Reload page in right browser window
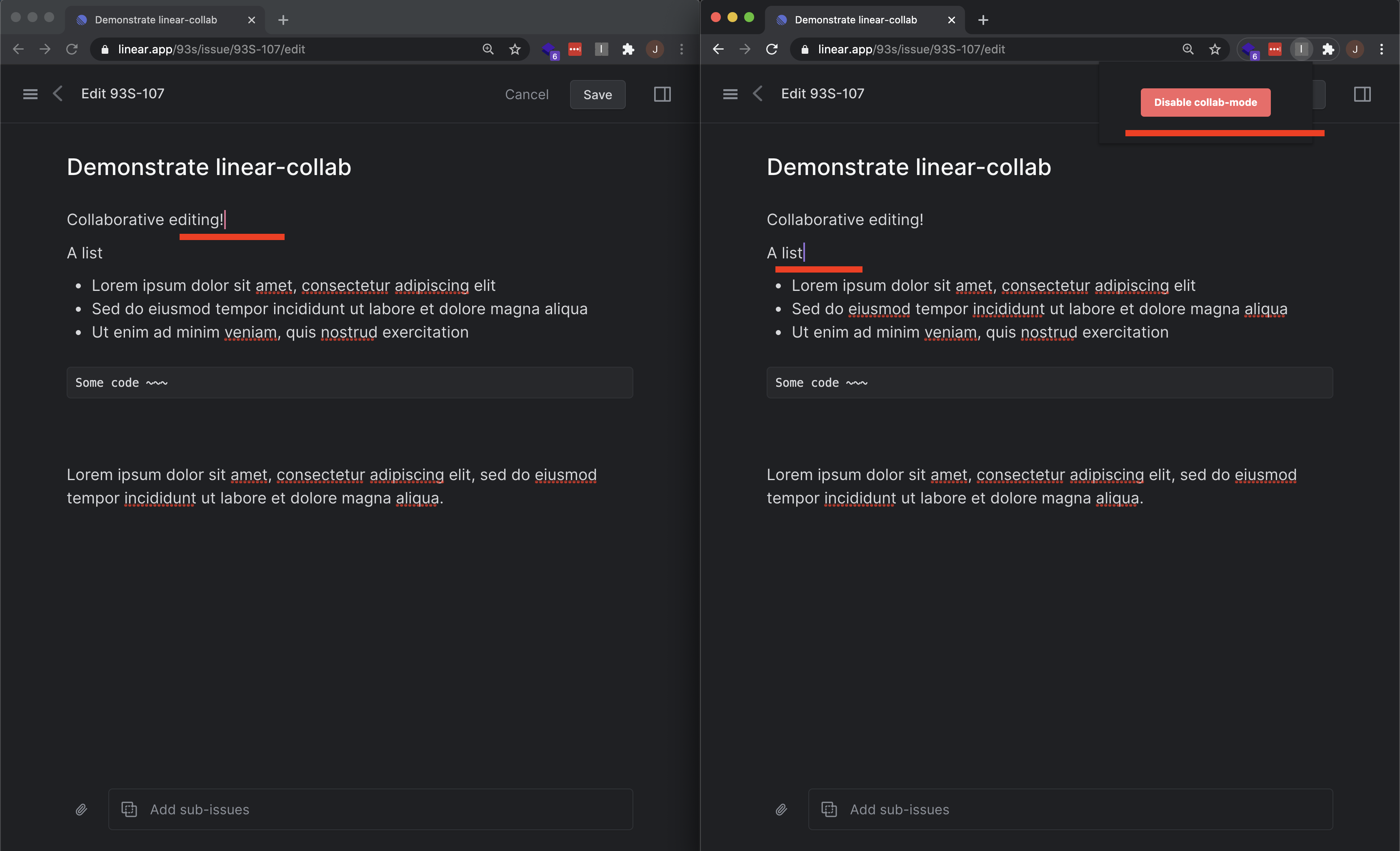Screen dimensions: 1400x851 [771, 49]
